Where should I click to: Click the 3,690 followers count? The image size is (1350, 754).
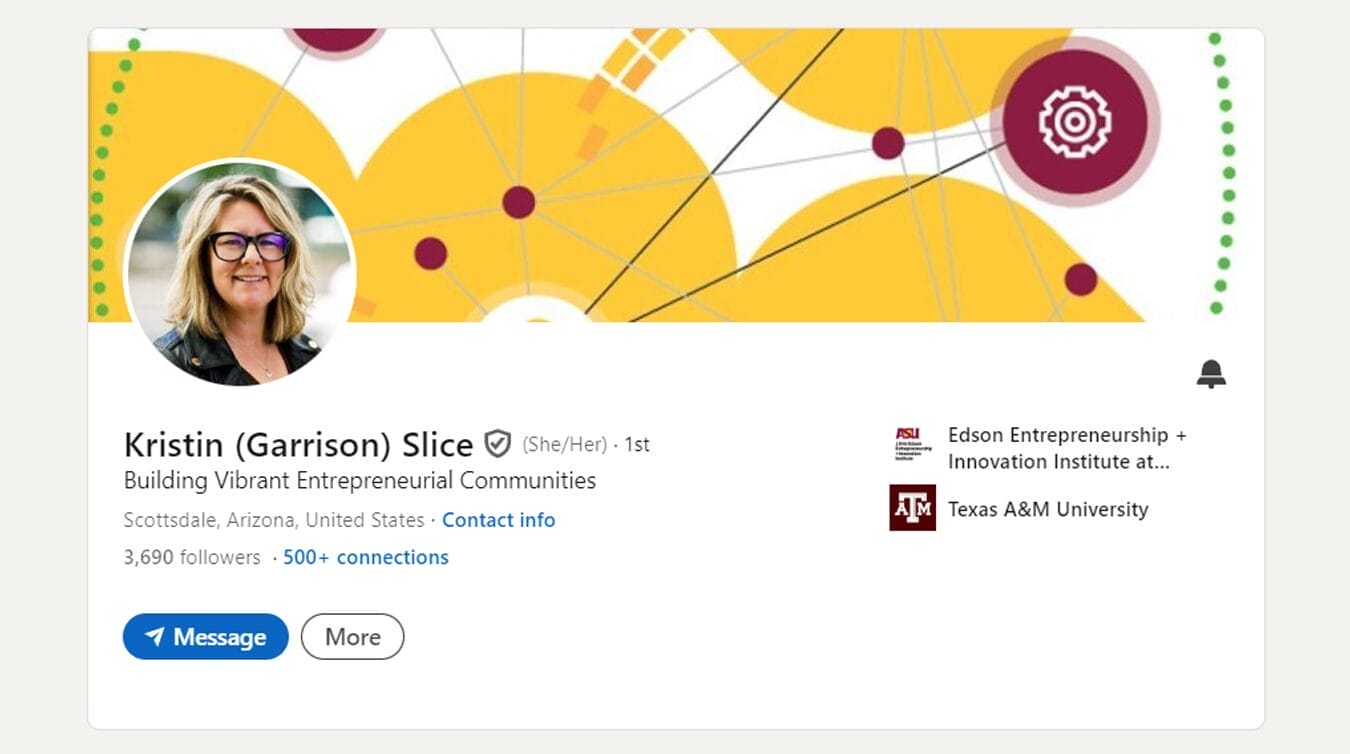pos(192,557)
